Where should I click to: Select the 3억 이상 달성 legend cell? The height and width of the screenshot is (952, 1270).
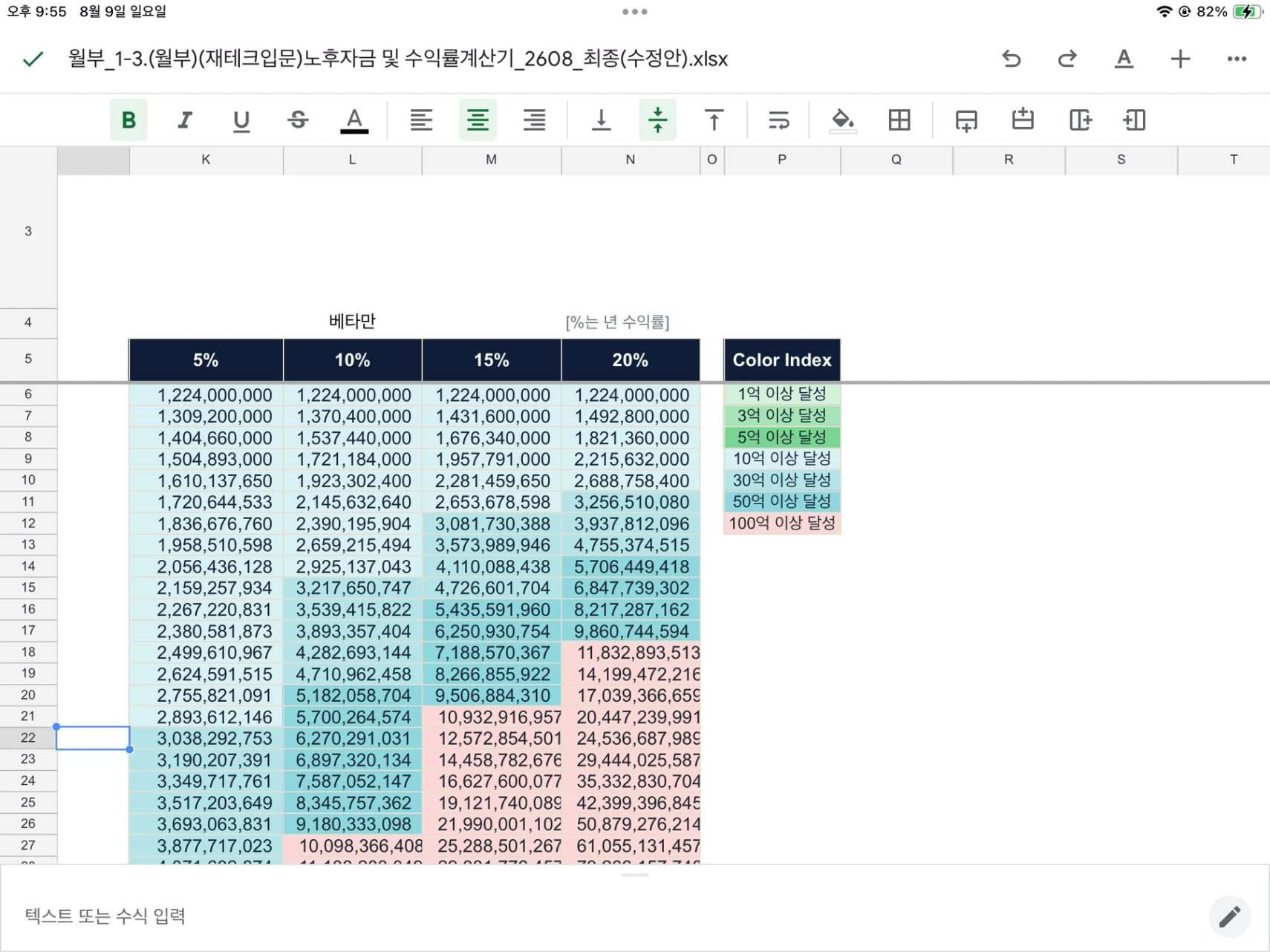point(782,416)
